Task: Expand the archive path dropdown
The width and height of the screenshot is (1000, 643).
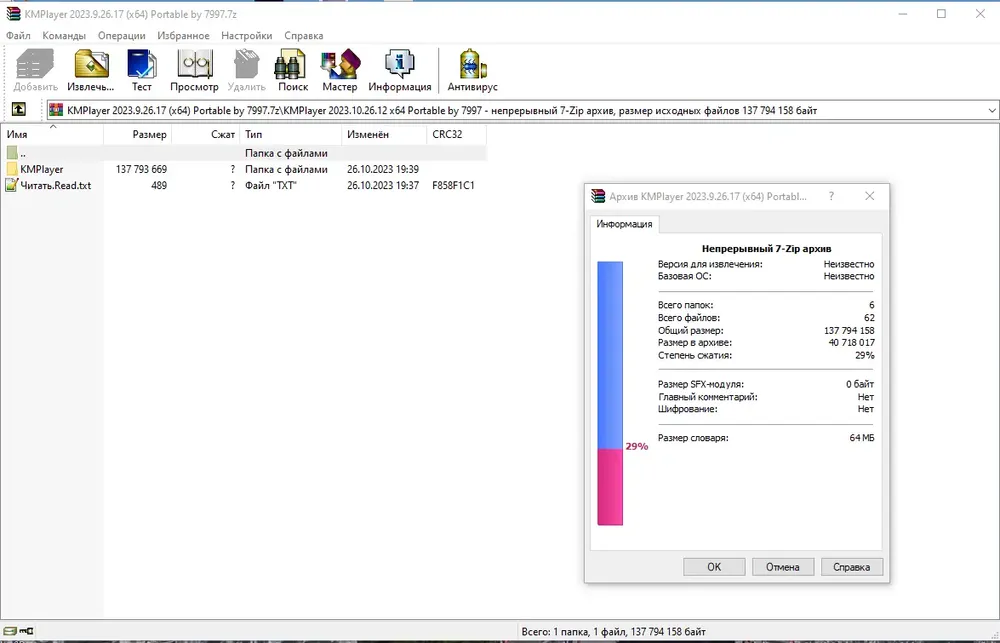Action: pos(992,110)
